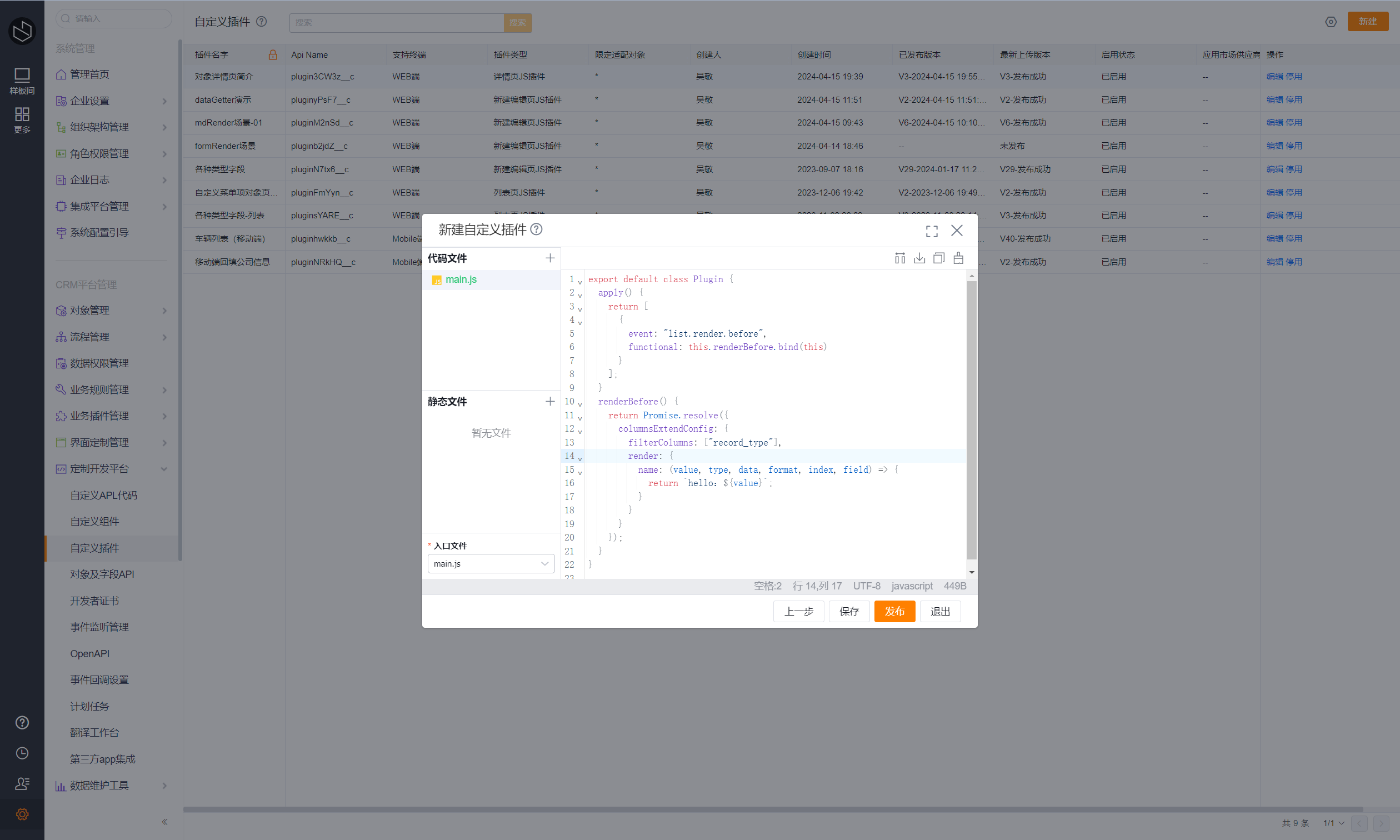Click the copy icon in editor toolbar
The image size is (1400, 840).
[x=939, y=258]
